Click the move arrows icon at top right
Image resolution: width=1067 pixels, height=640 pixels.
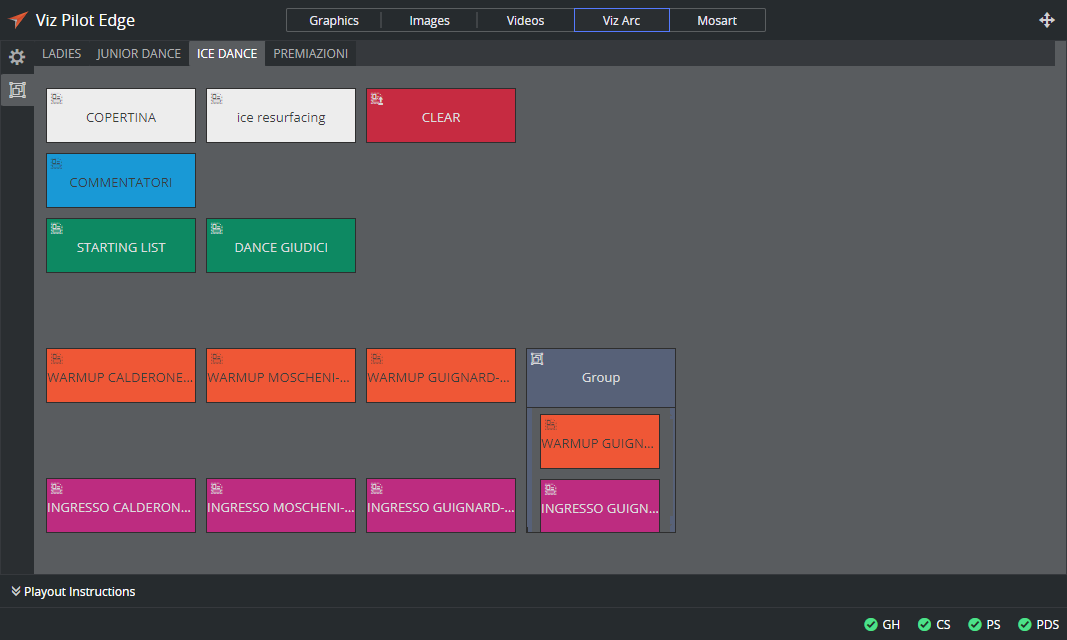1047,20
